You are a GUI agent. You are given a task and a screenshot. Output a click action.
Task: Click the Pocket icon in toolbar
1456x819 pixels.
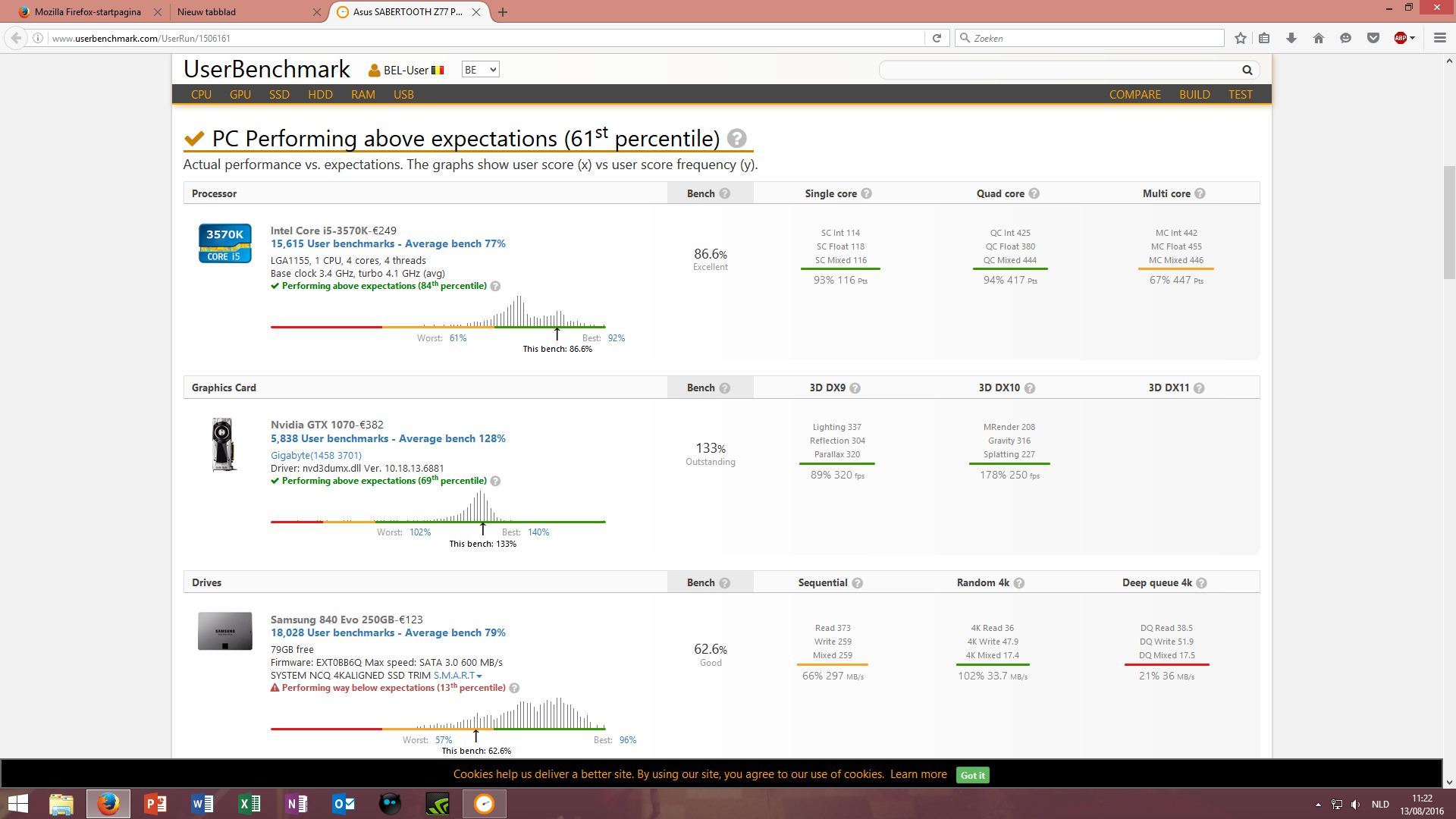click(x=1373, y=38)
